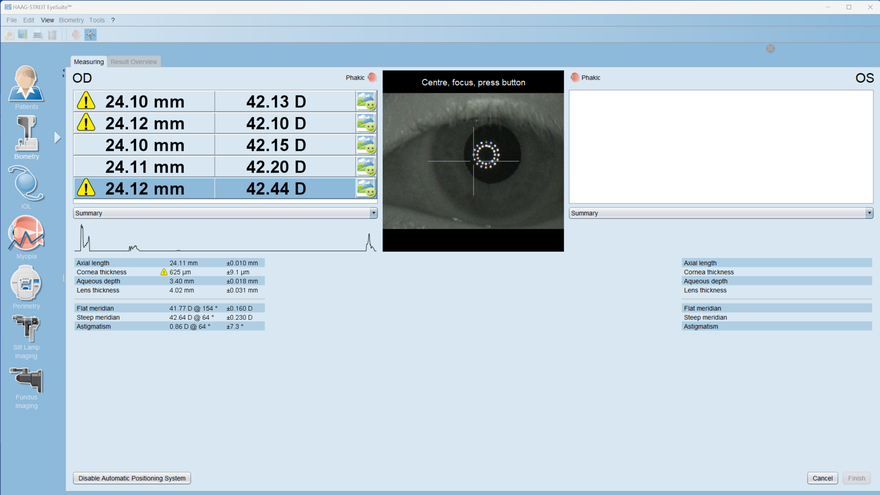Click the Cancel button

coord(822,478)
